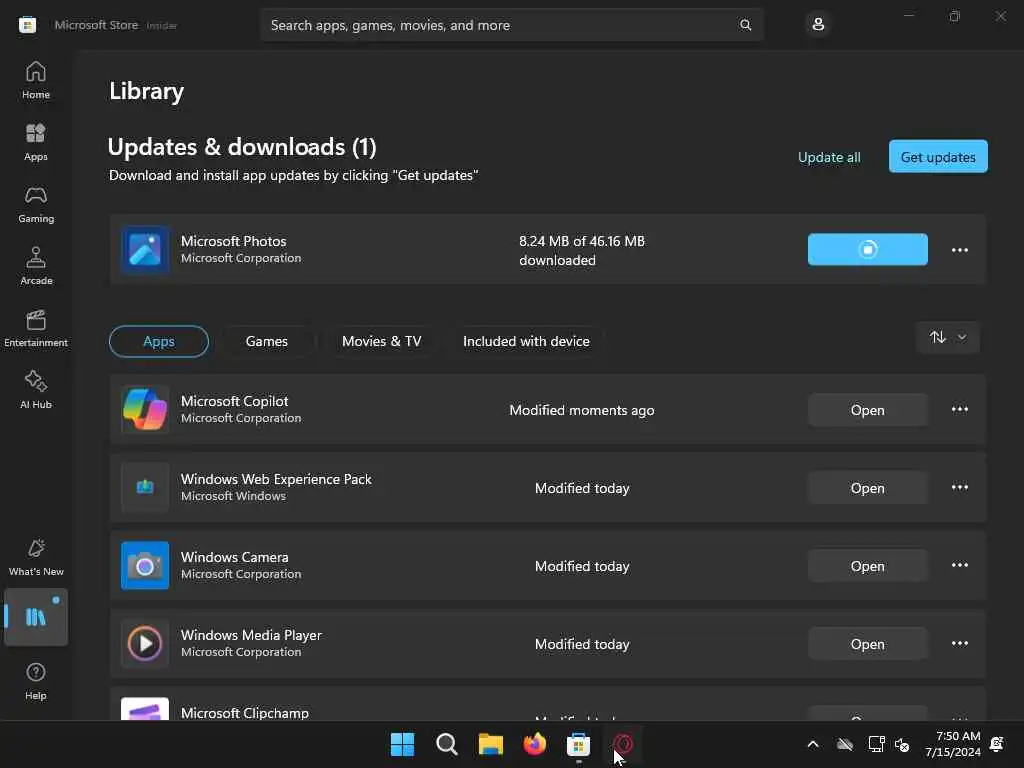This screenshot has width=1024, height=768.
Task: Open the Entertainment section
Action: click(x=36, y=328)
